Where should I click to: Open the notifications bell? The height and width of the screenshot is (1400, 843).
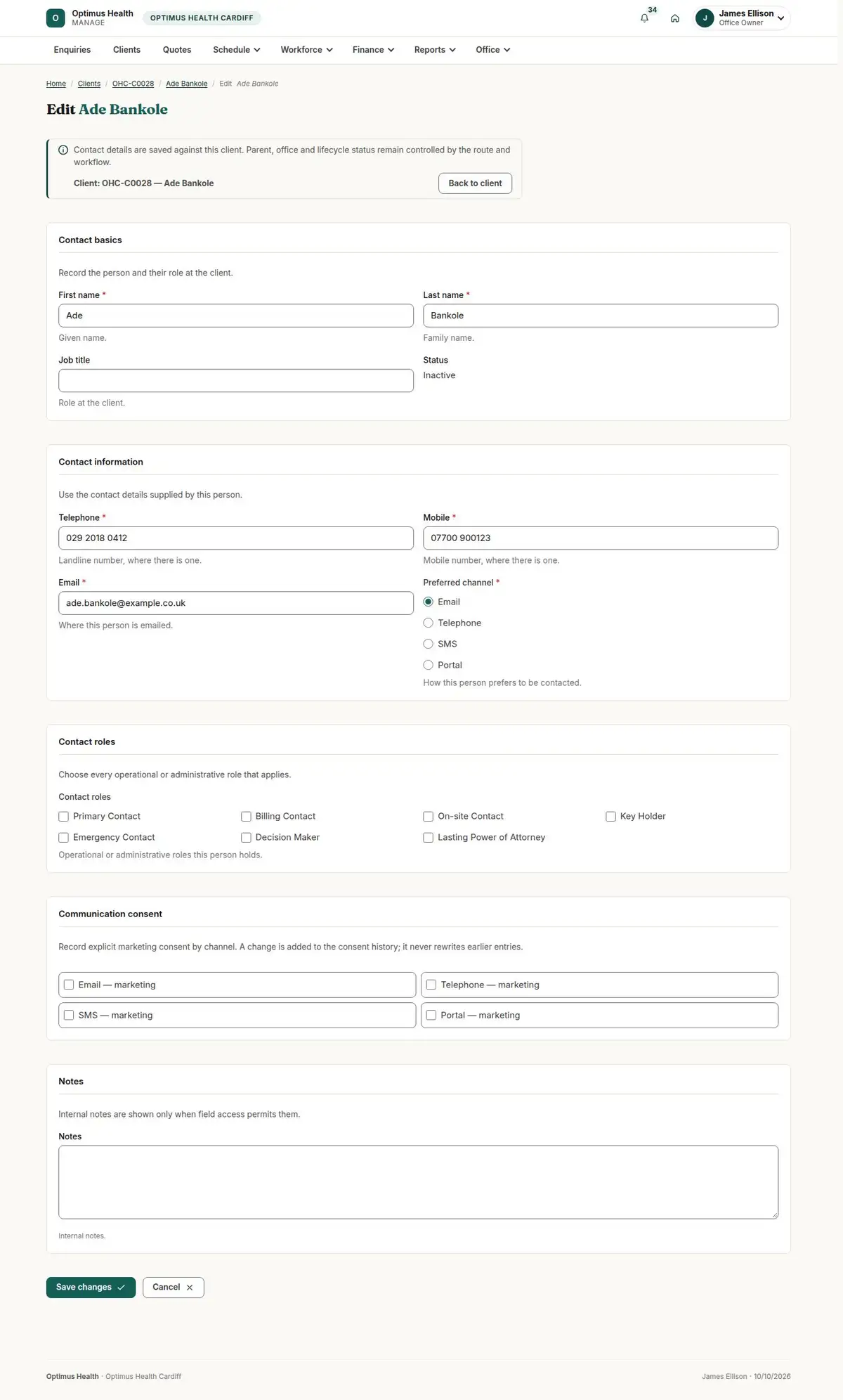(644, 18)
